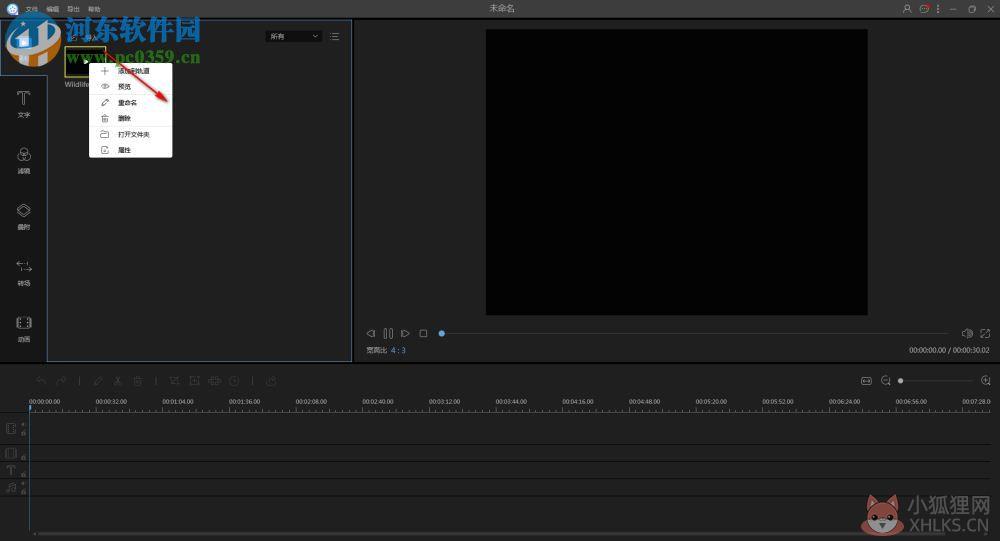This screenshot has width=1000, height=541.
Task: Switch preview to fullscreen
Action: (985, 333)
